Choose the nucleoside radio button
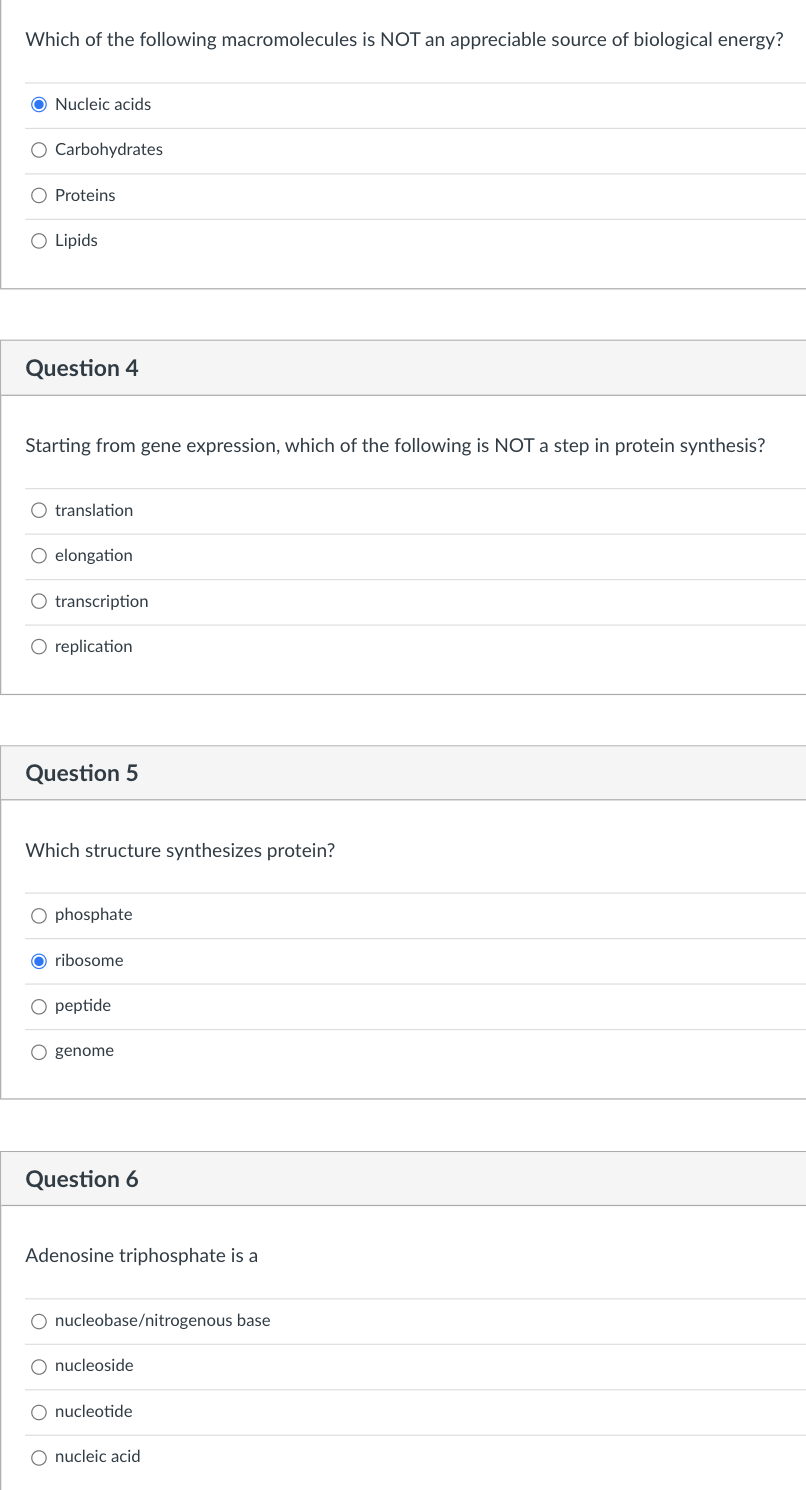The height and width of the screenshot is (1490, 806). (39, 1366)
